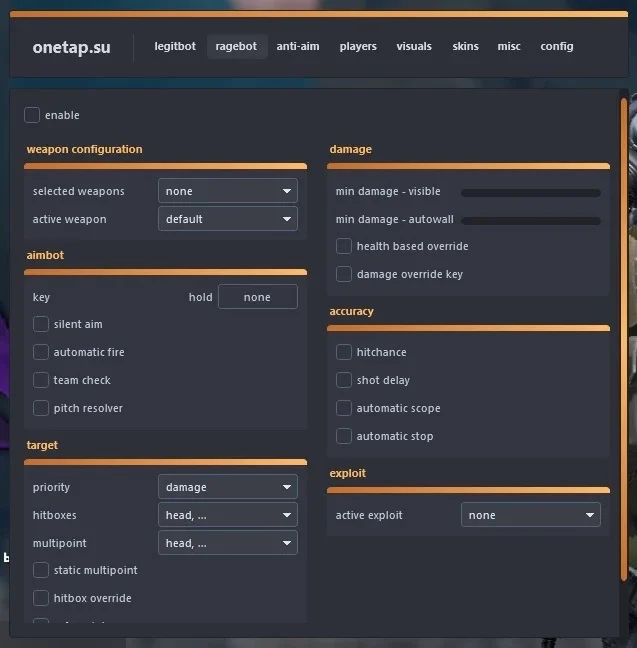Viewport: 637px width, 648px height.
Task: Open the config tab
Action: [557, 46]
